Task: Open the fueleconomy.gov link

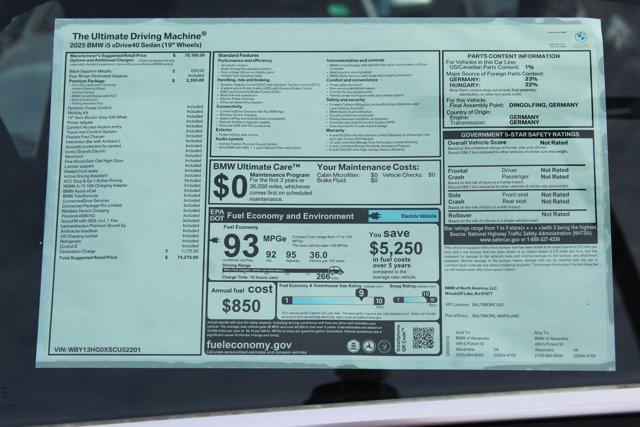Action: (x=249, y=345)
